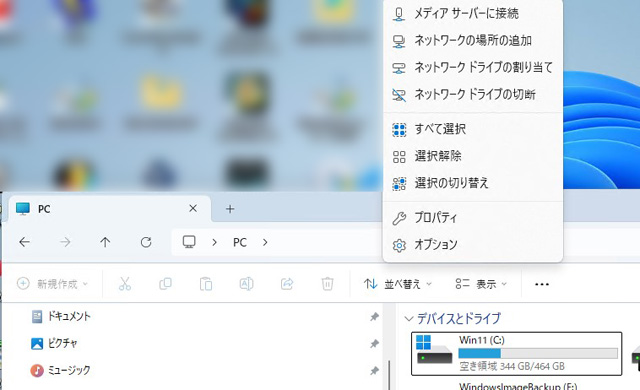The height and width of the screenshot is (390, 640).
Task: Click the Cut scissors icon
Action: [x=125, y=284]
